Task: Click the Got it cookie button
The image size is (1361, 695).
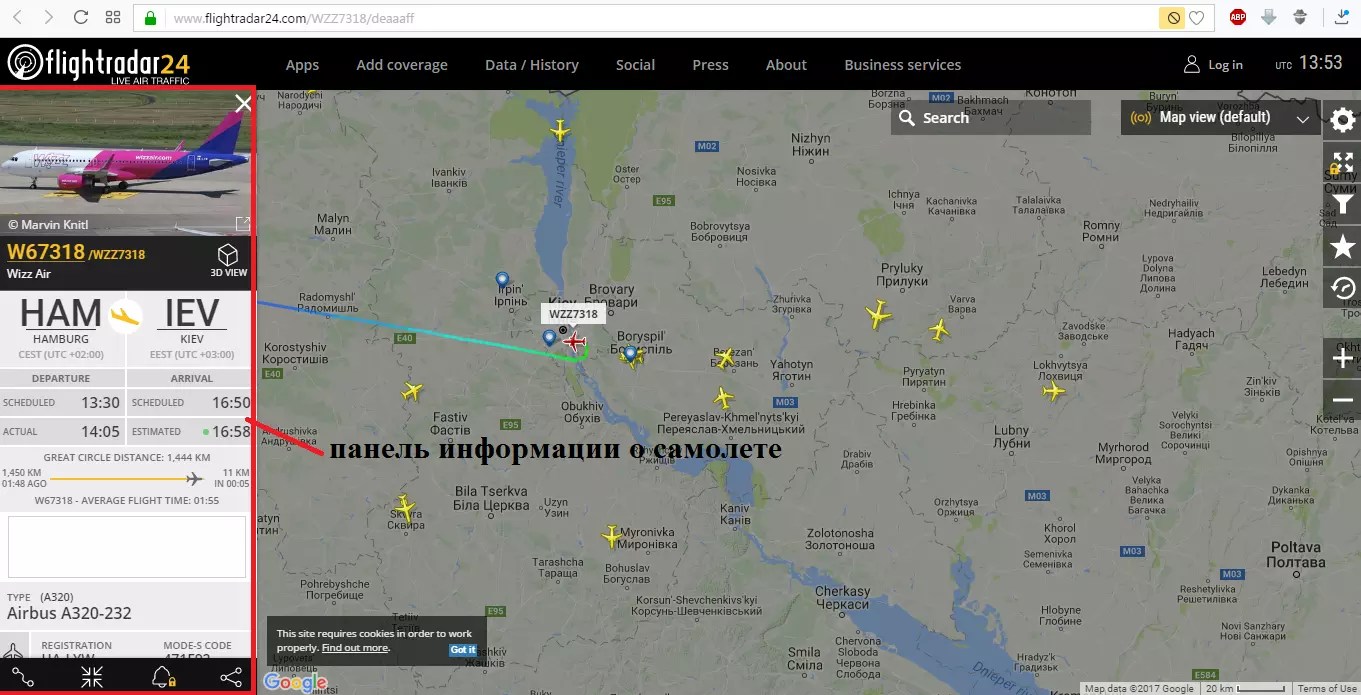Action: (x=463, y=649)
